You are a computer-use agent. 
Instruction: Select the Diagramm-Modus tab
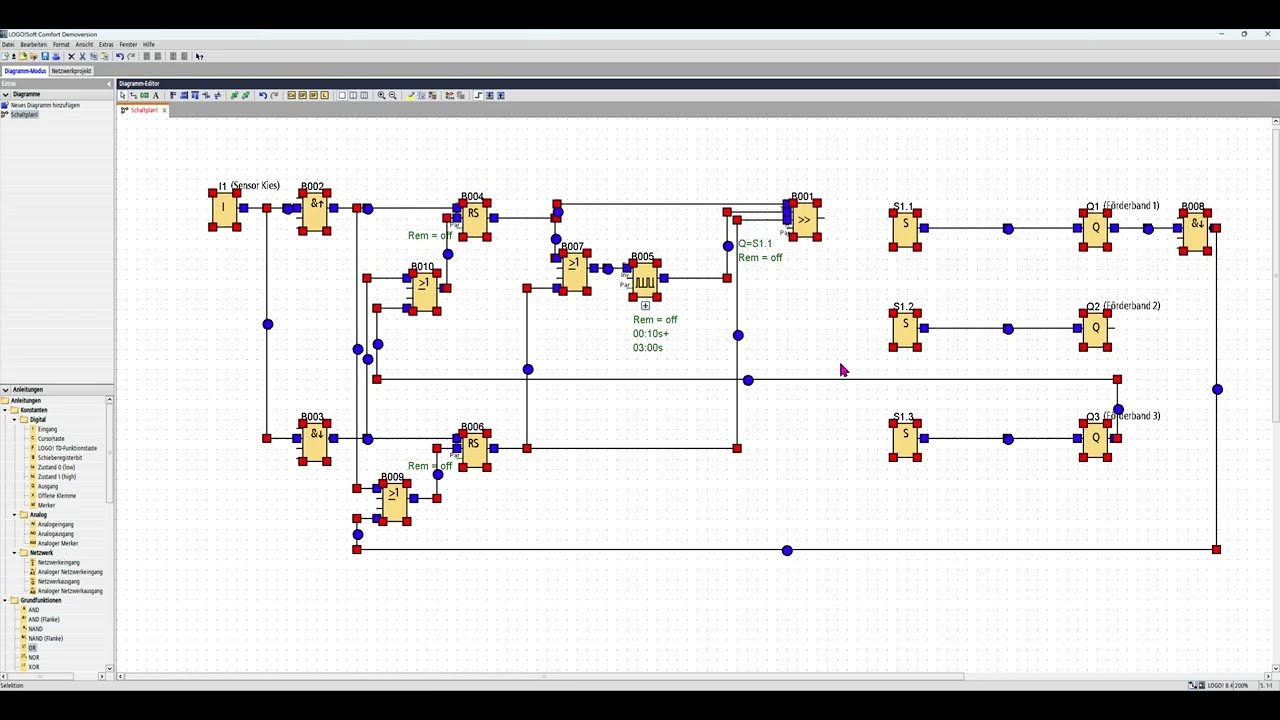[x=25, y=71]
